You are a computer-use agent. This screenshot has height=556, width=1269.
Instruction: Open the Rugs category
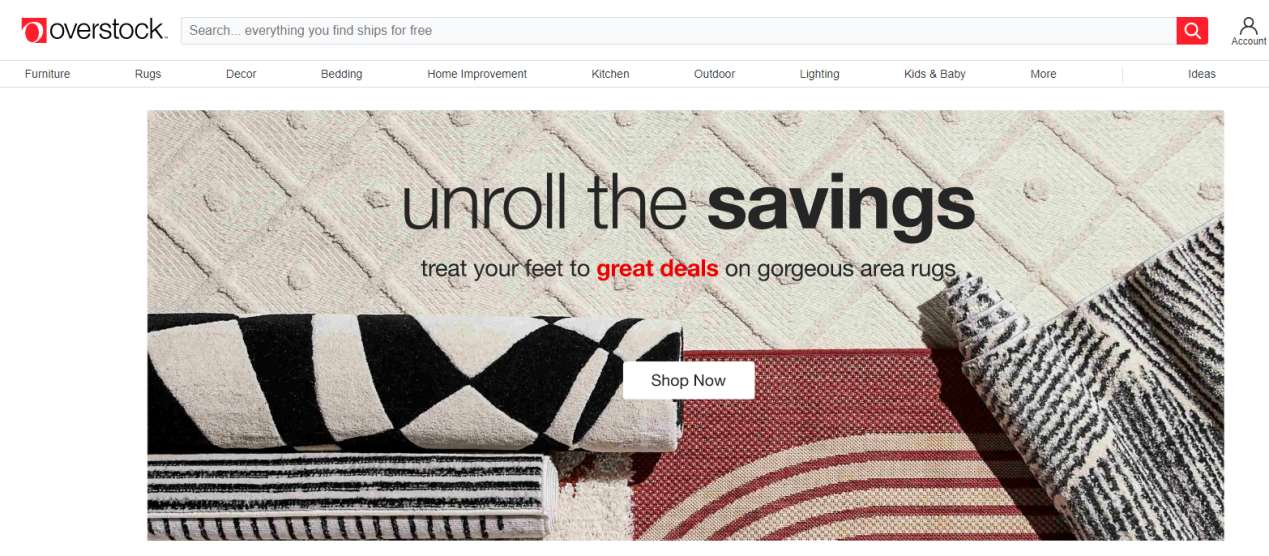[148, 74]
